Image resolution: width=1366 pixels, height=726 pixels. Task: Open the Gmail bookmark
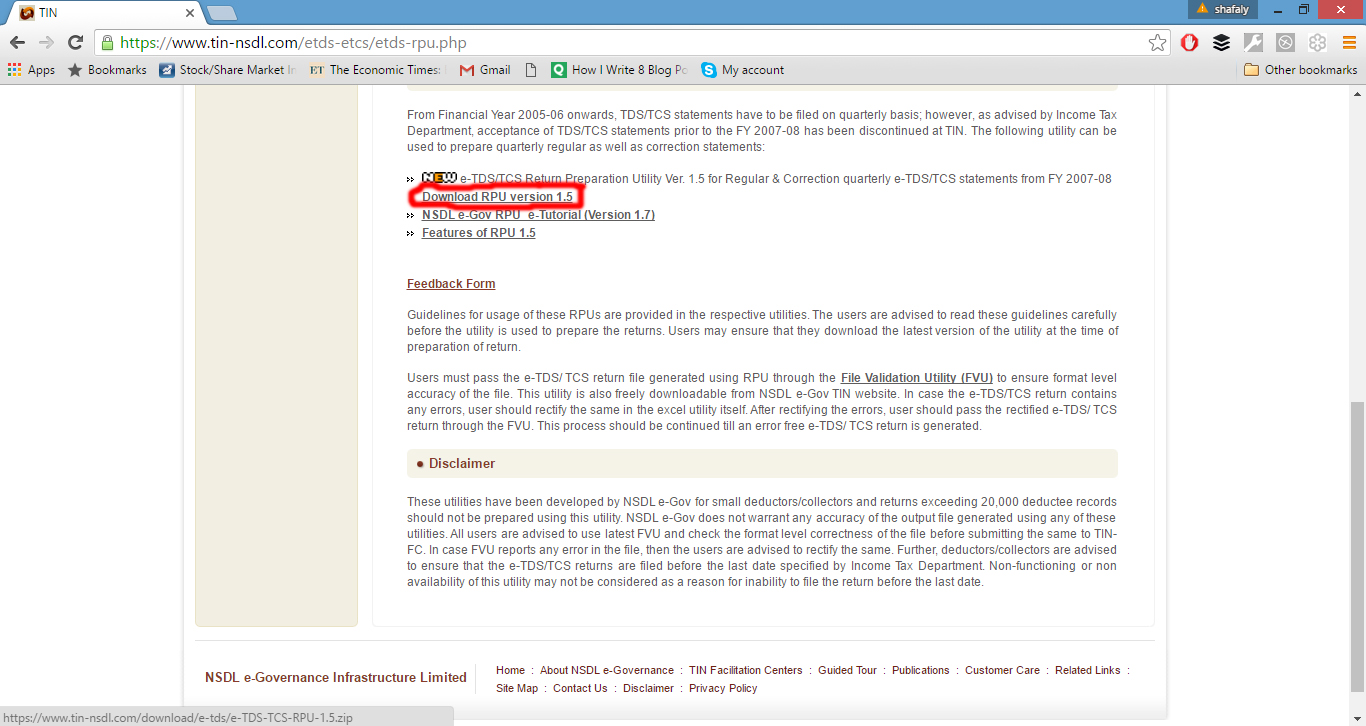tap(485, 70)
